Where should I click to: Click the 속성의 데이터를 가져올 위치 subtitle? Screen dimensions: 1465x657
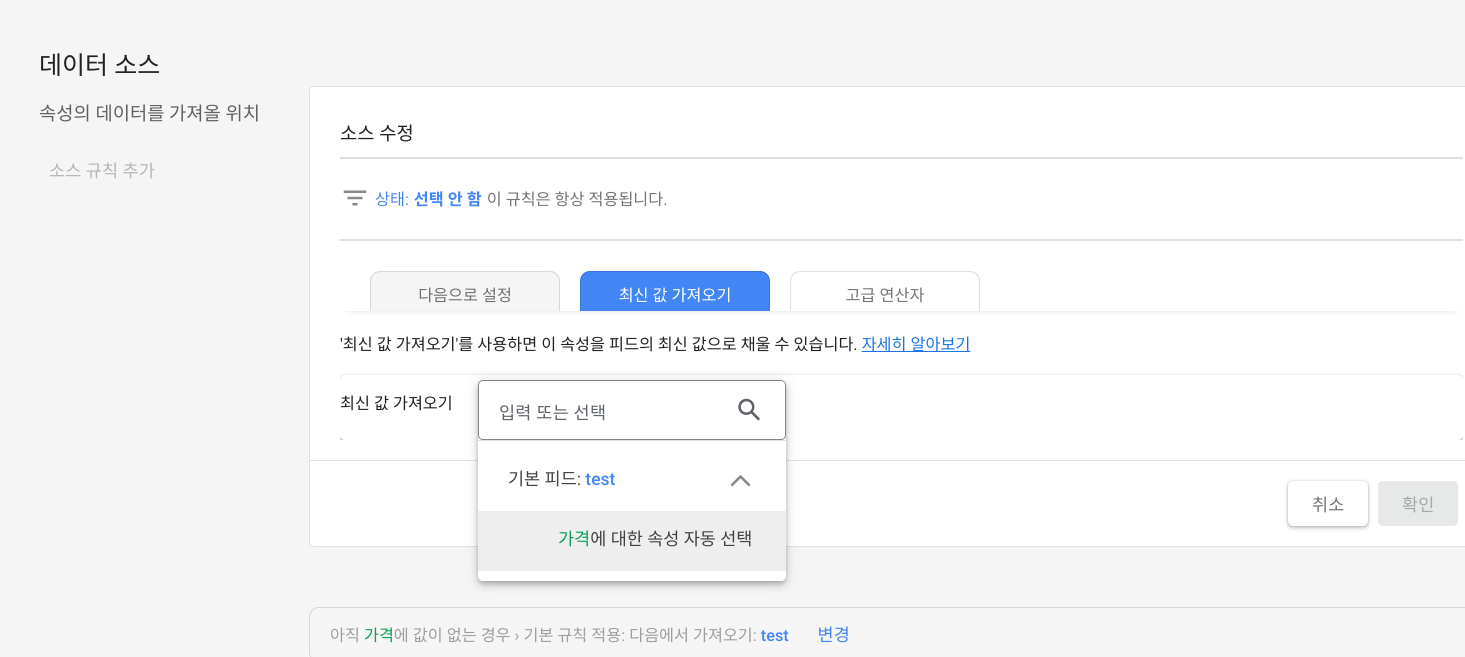(x=150, y=113)
